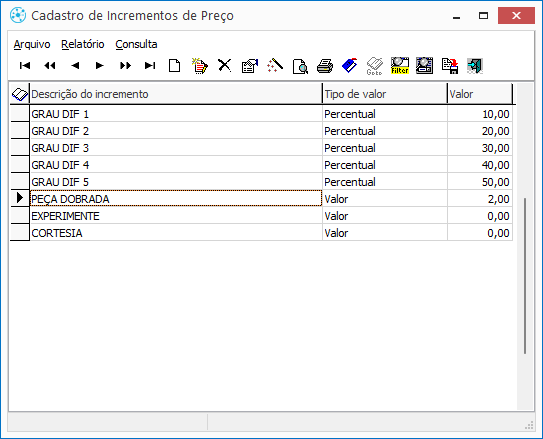Open the Arquivo menu
Image resolution: width=543 pixels, height=439 pixels.
(32, 44)
